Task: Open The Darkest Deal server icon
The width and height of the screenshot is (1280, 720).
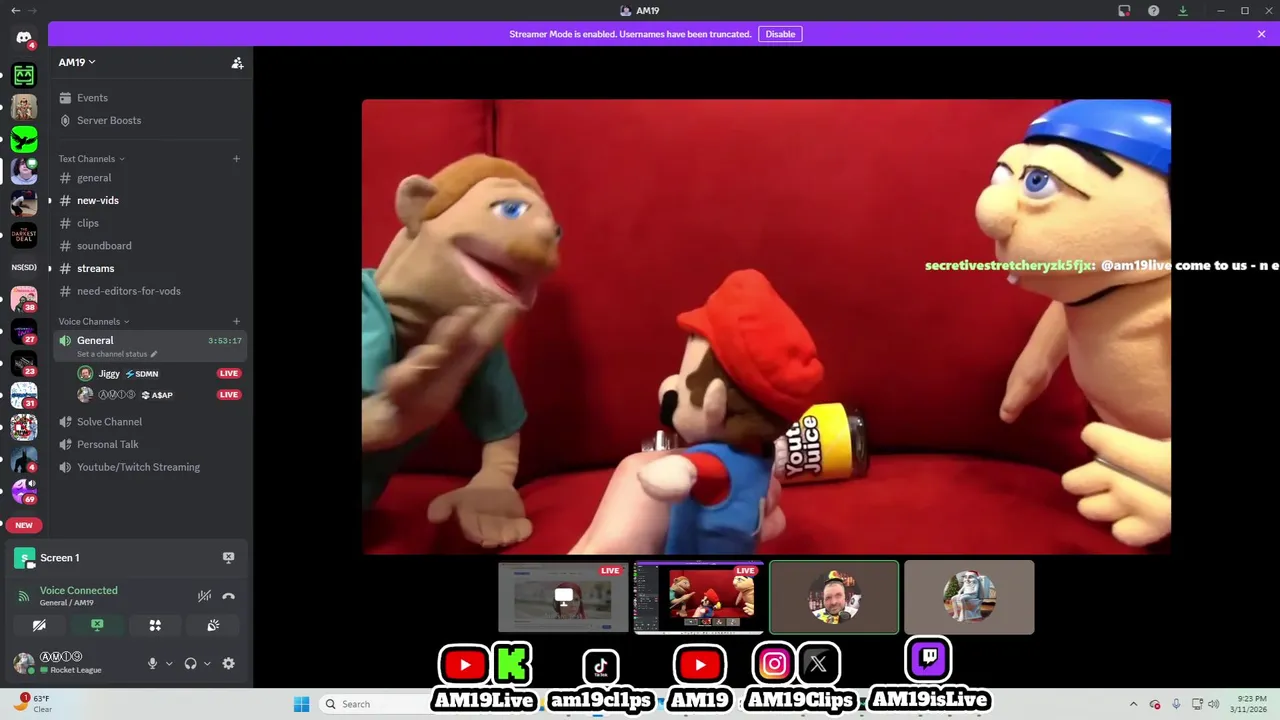Action: 24,236
